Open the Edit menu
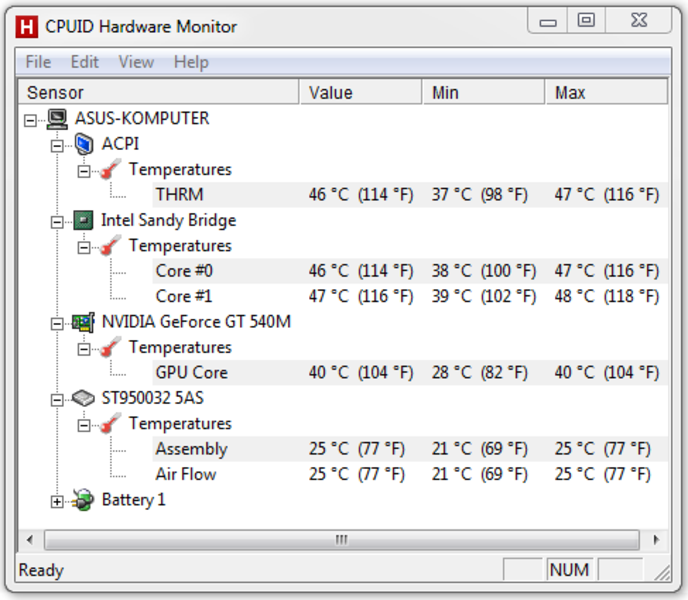 click(x=85, y=62)
